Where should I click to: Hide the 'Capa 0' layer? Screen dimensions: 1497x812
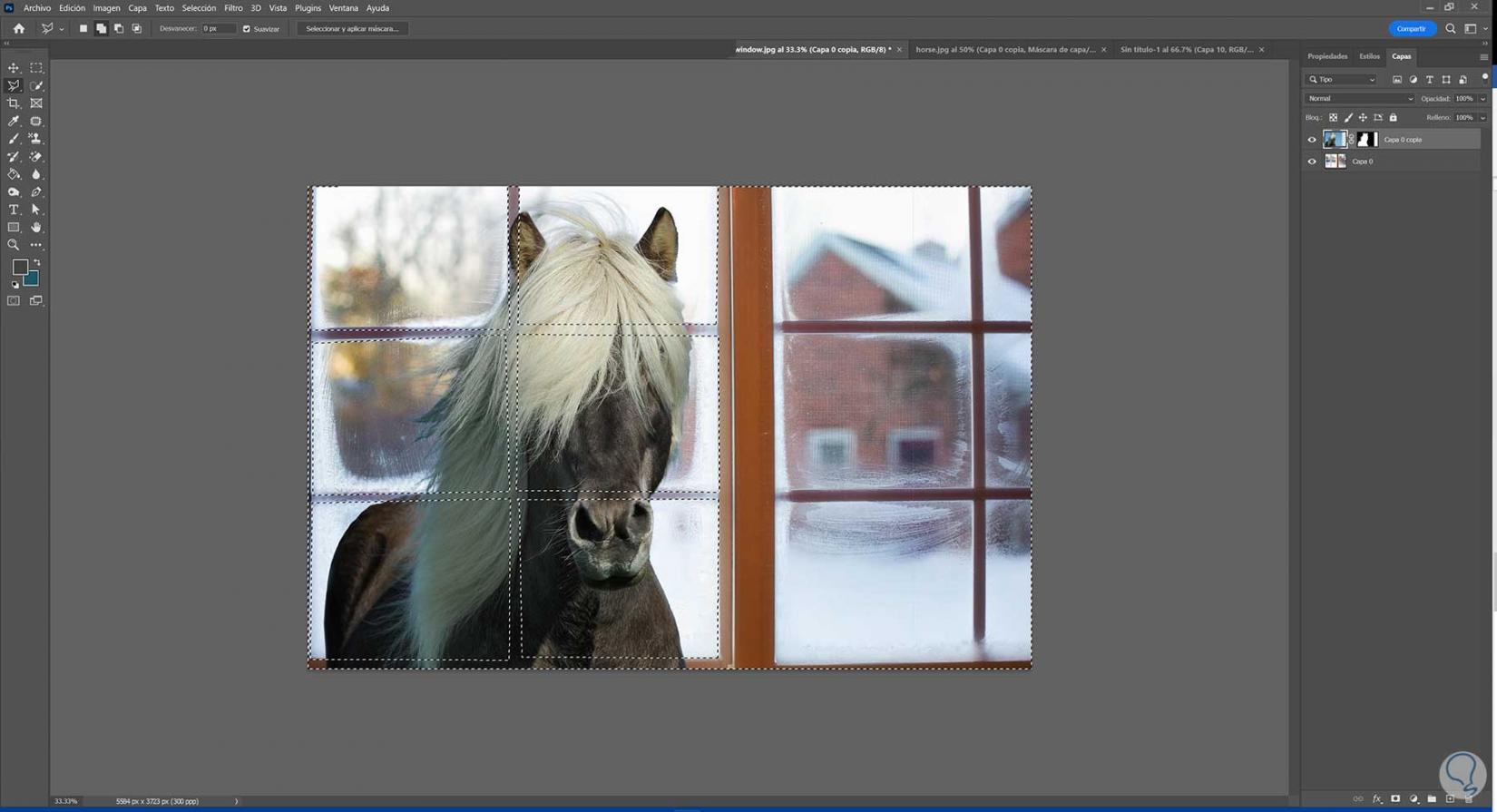[1312, 161]
